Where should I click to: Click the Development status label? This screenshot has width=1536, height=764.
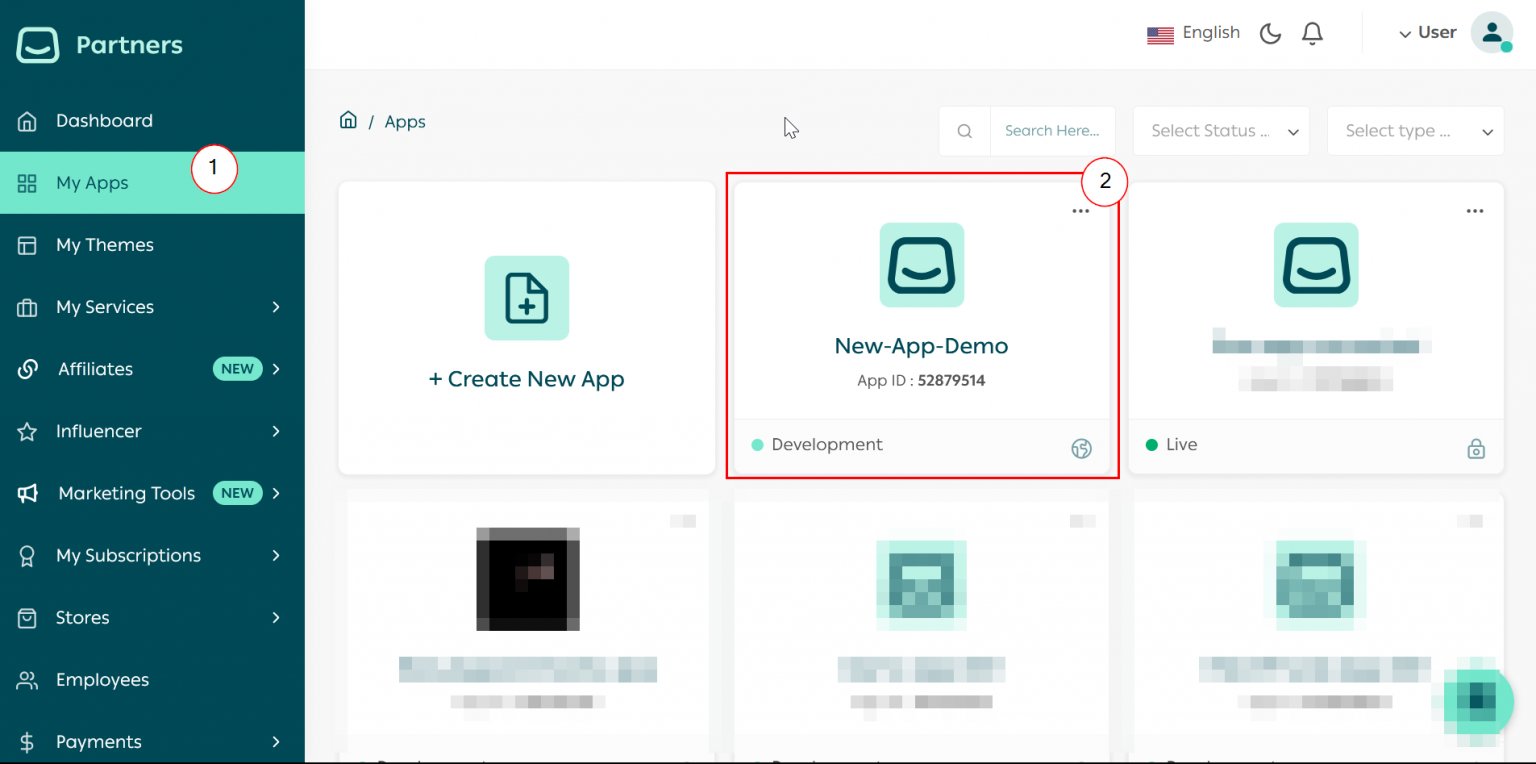point(827,445)
